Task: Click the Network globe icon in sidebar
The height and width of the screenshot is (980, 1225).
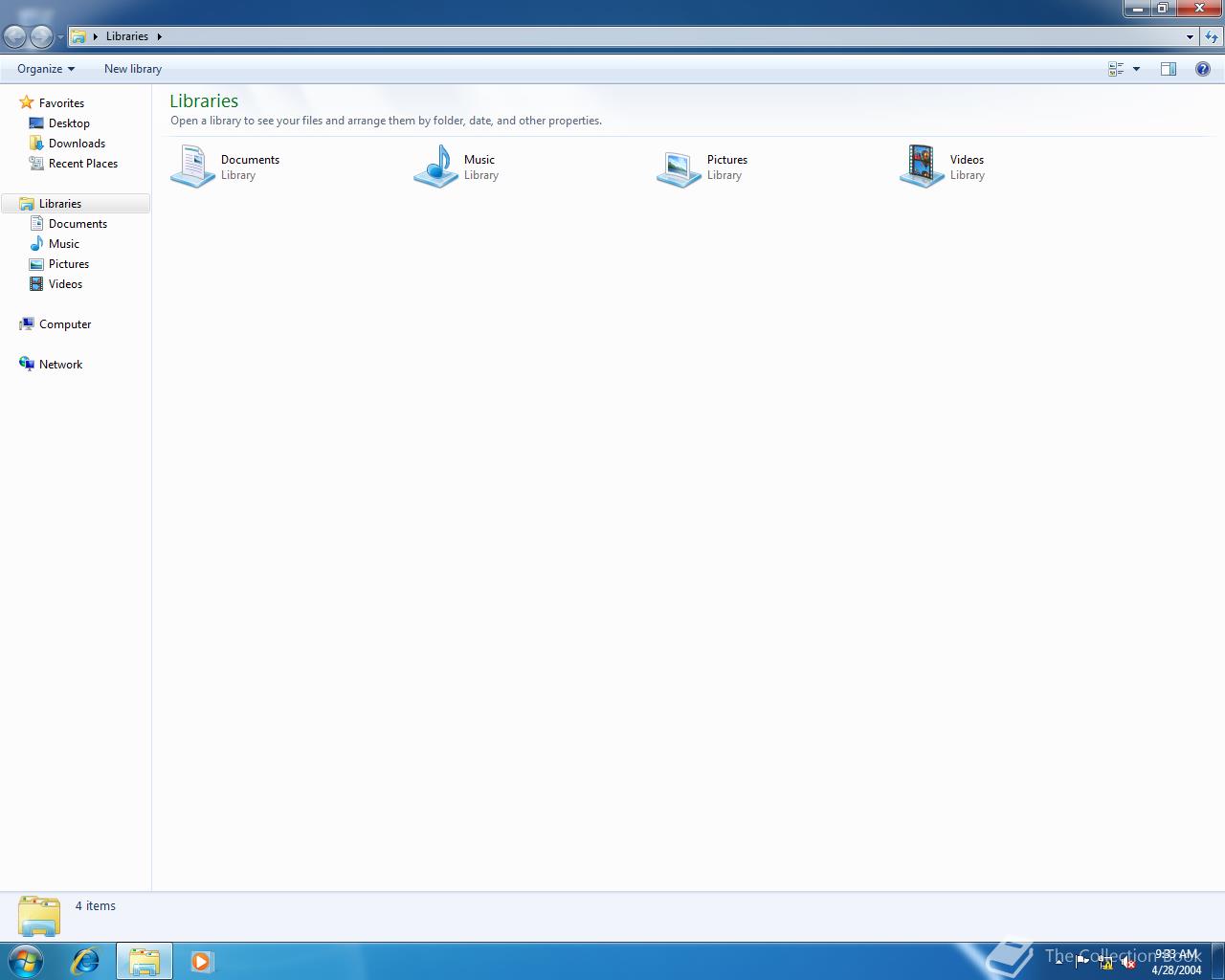Action: [x=27, y=364]
